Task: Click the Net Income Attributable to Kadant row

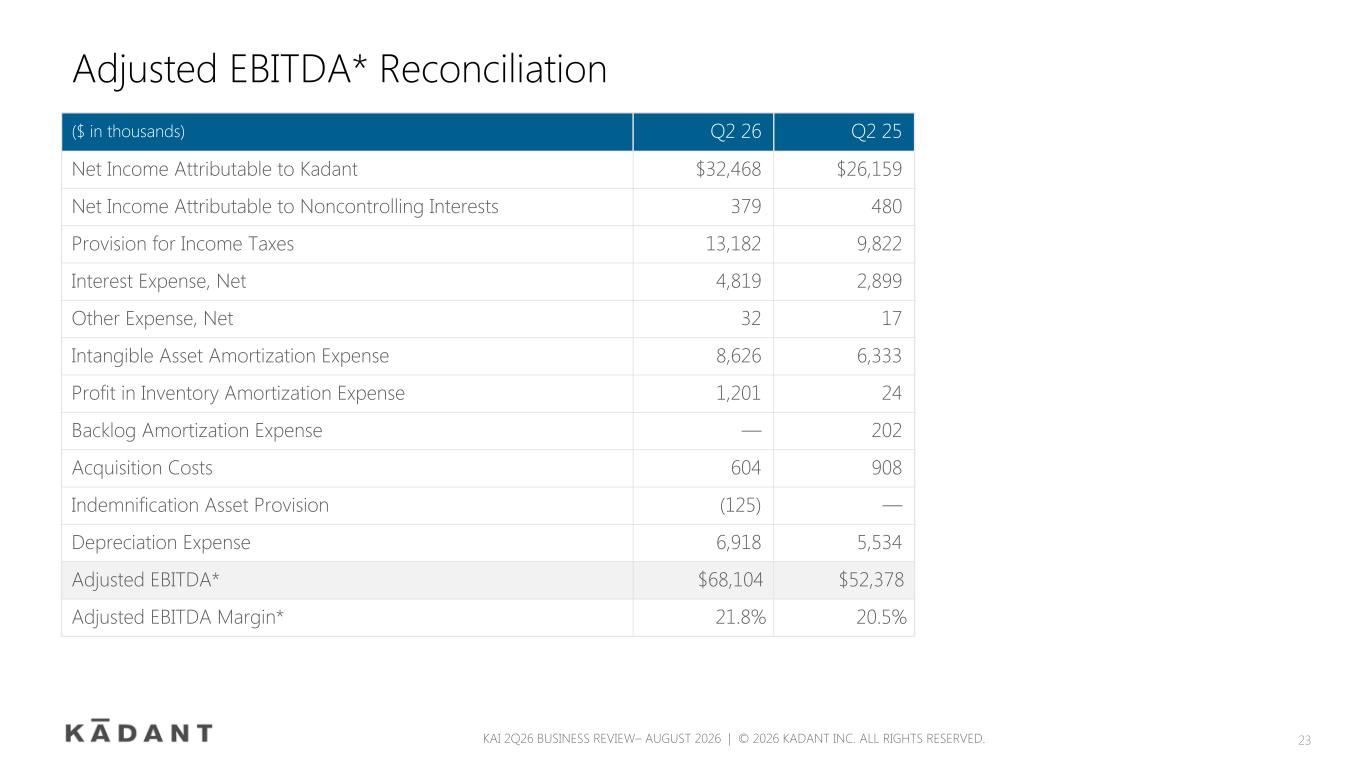Action: (488, 170)
